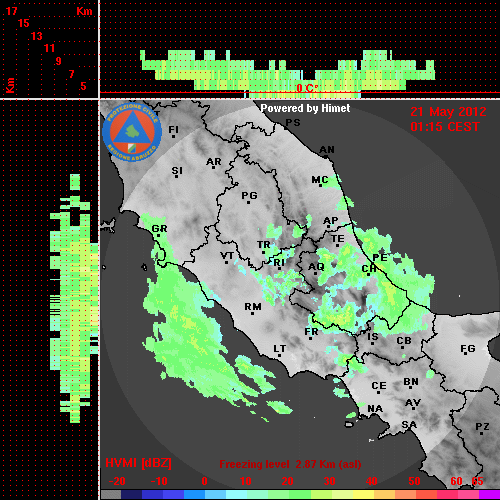Image resolution: width=500 pixels, height=500 pixels.
Task: Click the GR city label
Action: (159, 229)
